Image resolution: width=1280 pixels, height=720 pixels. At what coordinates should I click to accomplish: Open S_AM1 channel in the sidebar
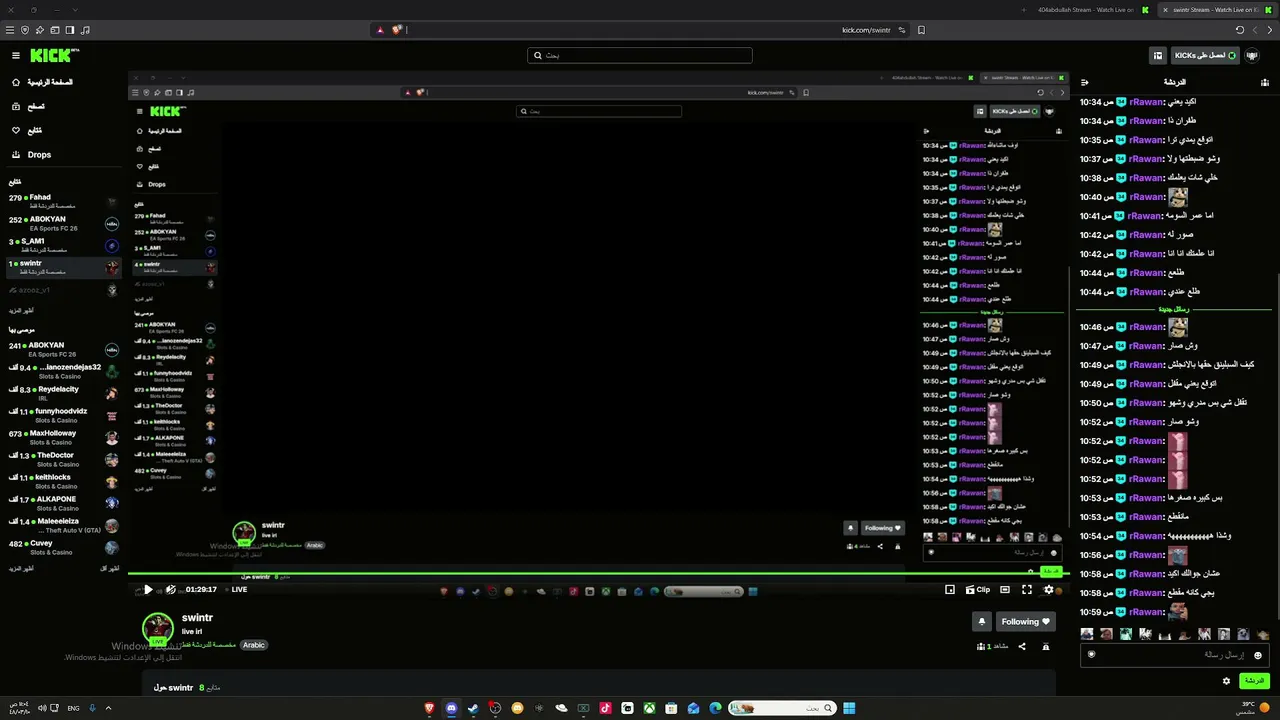click(x=63, y=246)
